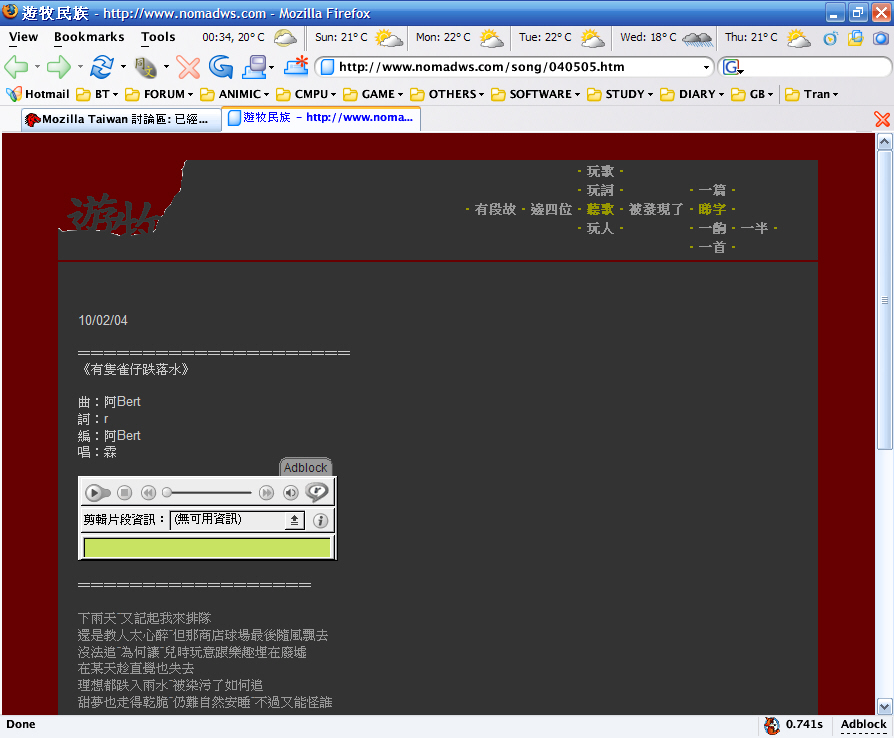Click the 被發現了 navigation link
The width and height of the screenshot is (894, 738).
coord(656,209)
